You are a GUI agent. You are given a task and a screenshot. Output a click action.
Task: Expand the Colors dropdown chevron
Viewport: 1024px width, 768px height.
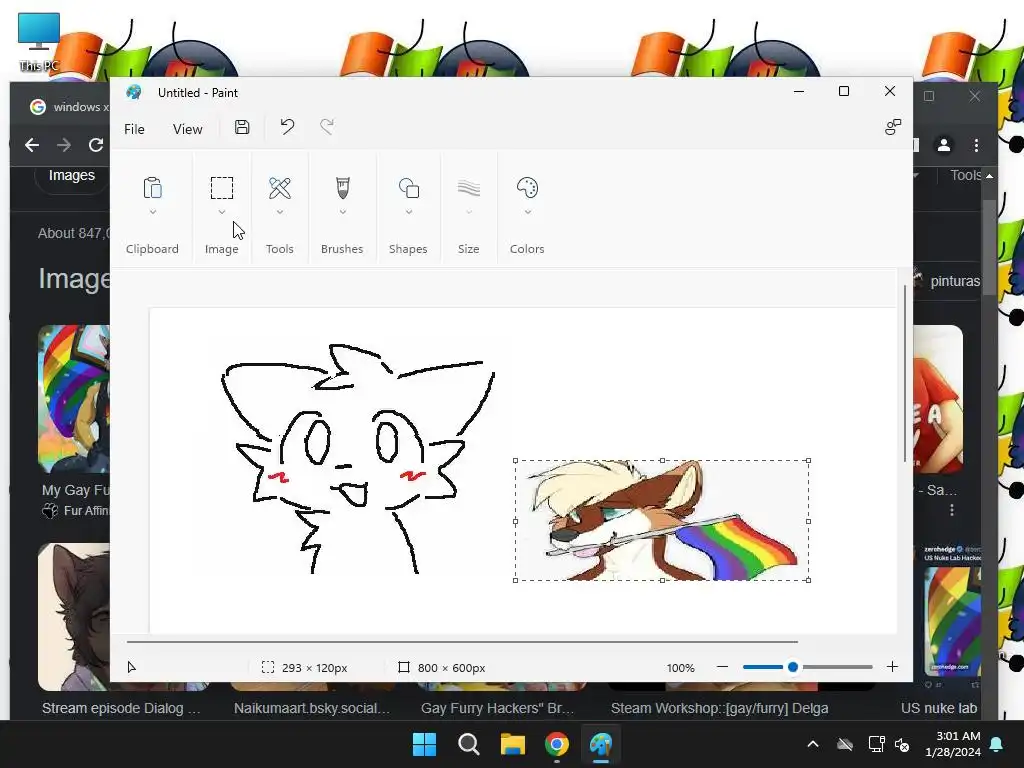coord(527,212)
